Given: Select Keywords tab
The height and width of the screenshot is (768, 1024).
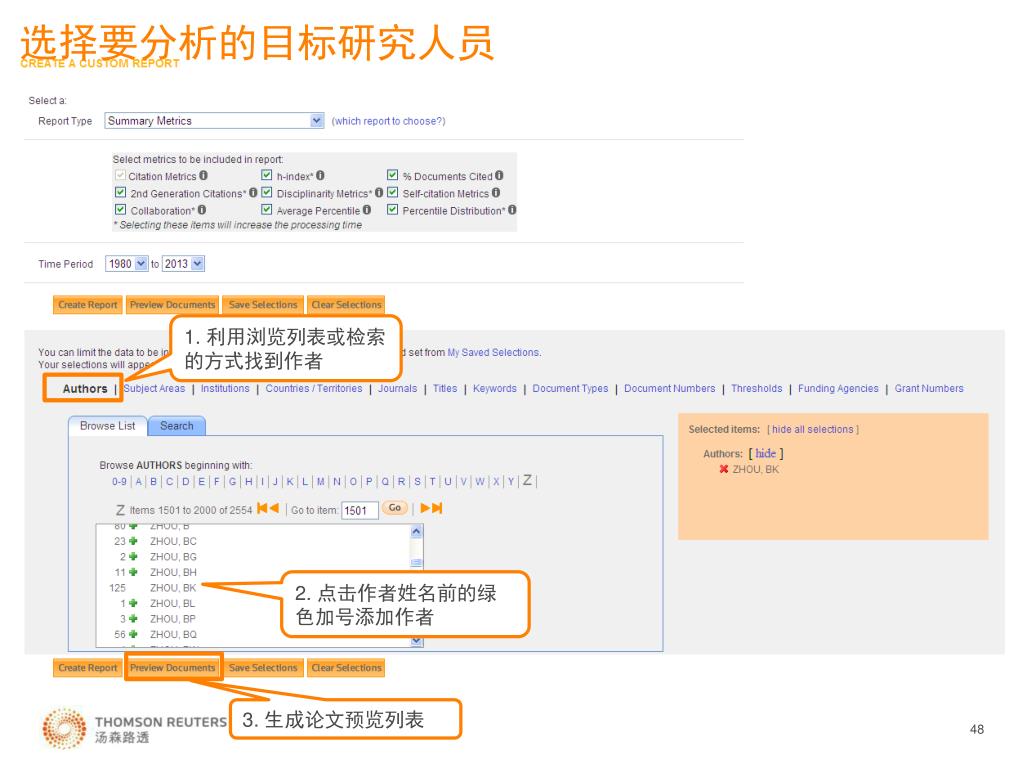Looking at the screenshot, I should (x=494, y=388).
